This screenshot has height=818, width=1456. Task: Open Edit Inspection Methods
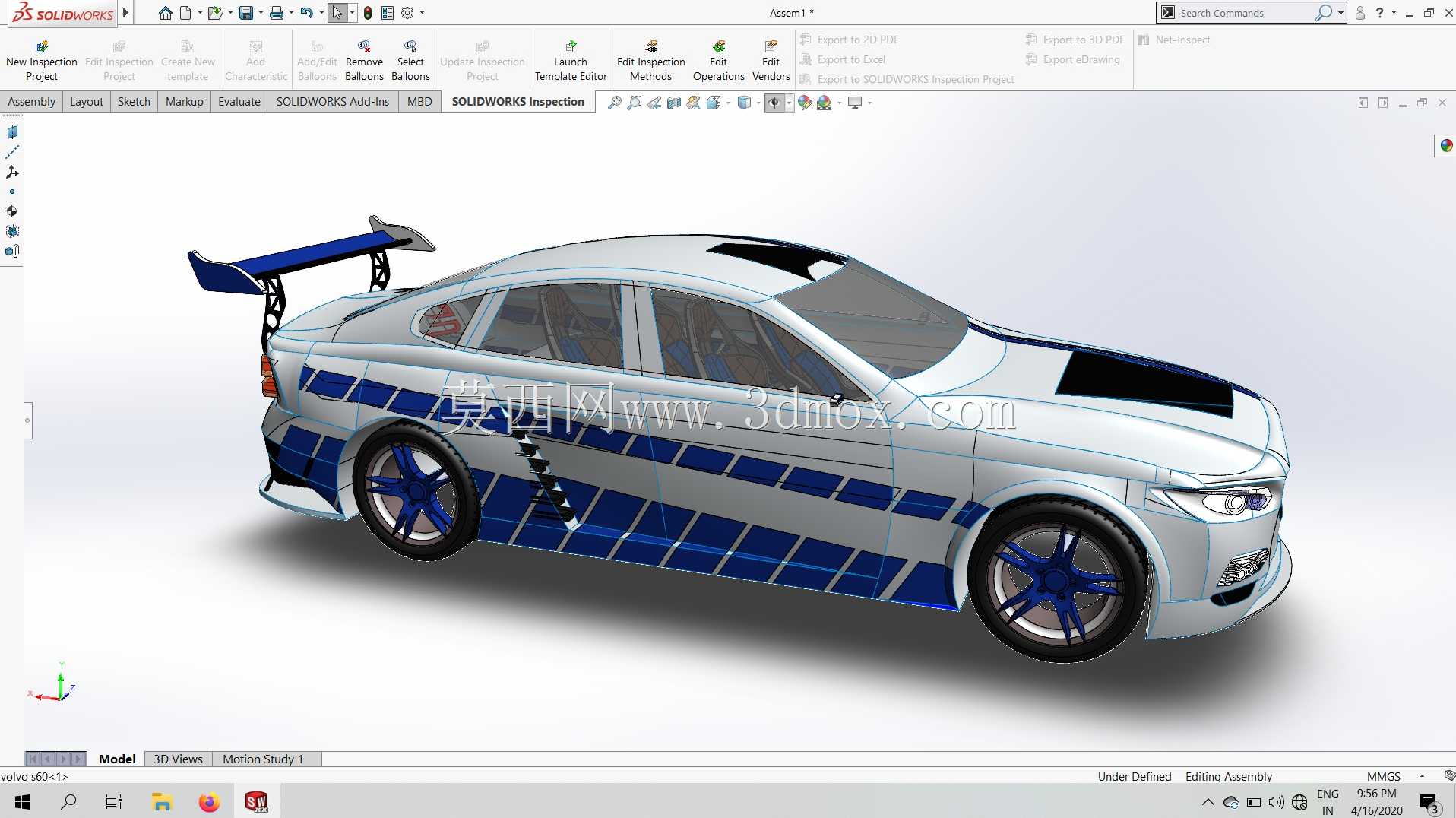651,61
